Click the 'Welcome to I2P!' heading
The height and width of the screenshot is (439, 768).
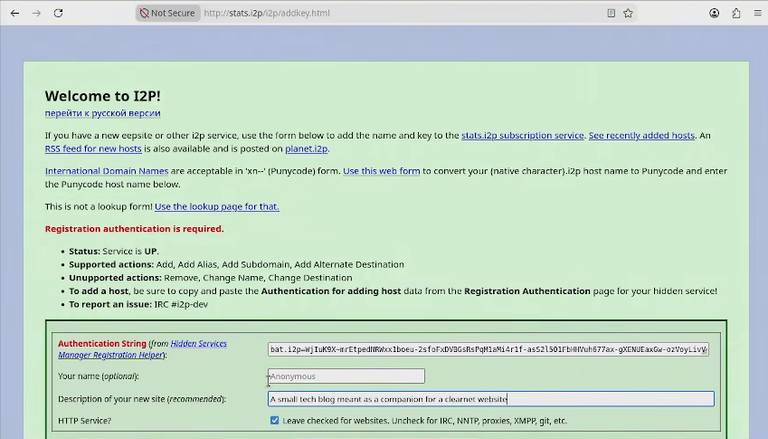[x=103, y=96]
